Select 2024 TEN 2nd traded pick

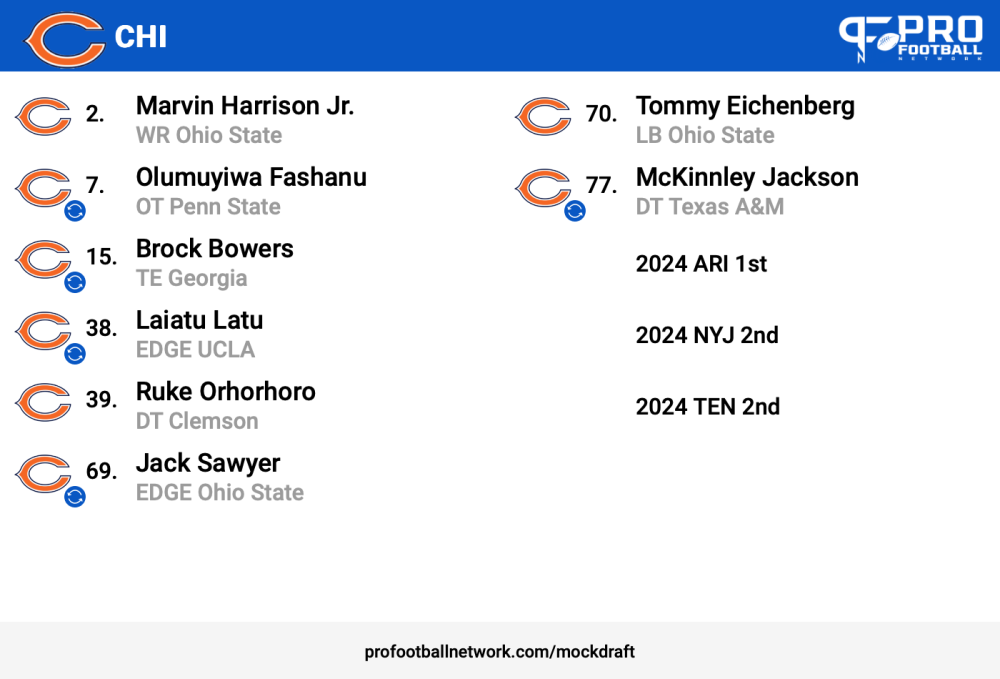pos(707,407)
